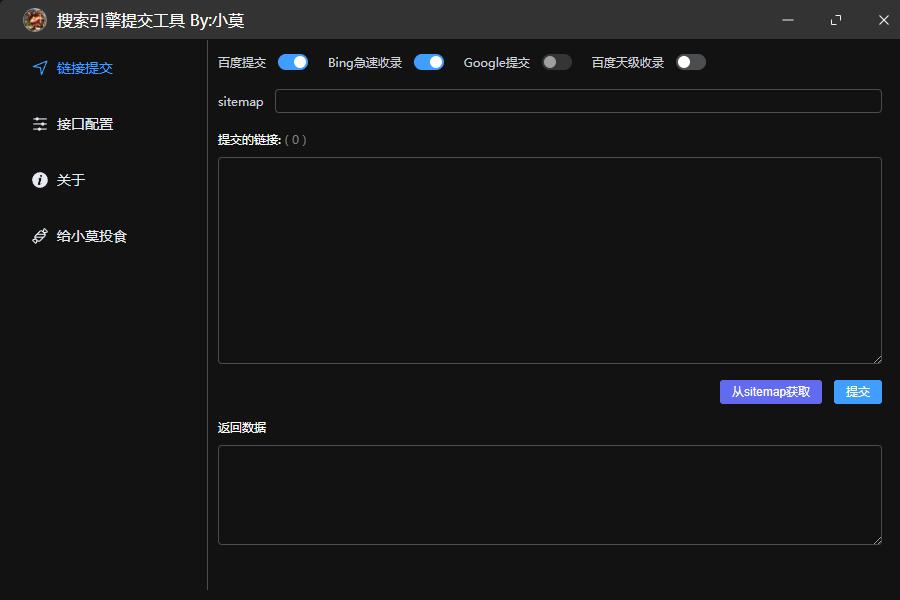Click inside the 提交的链接 text area
This screenshot has height=600, width=900.
coord(549,260)
